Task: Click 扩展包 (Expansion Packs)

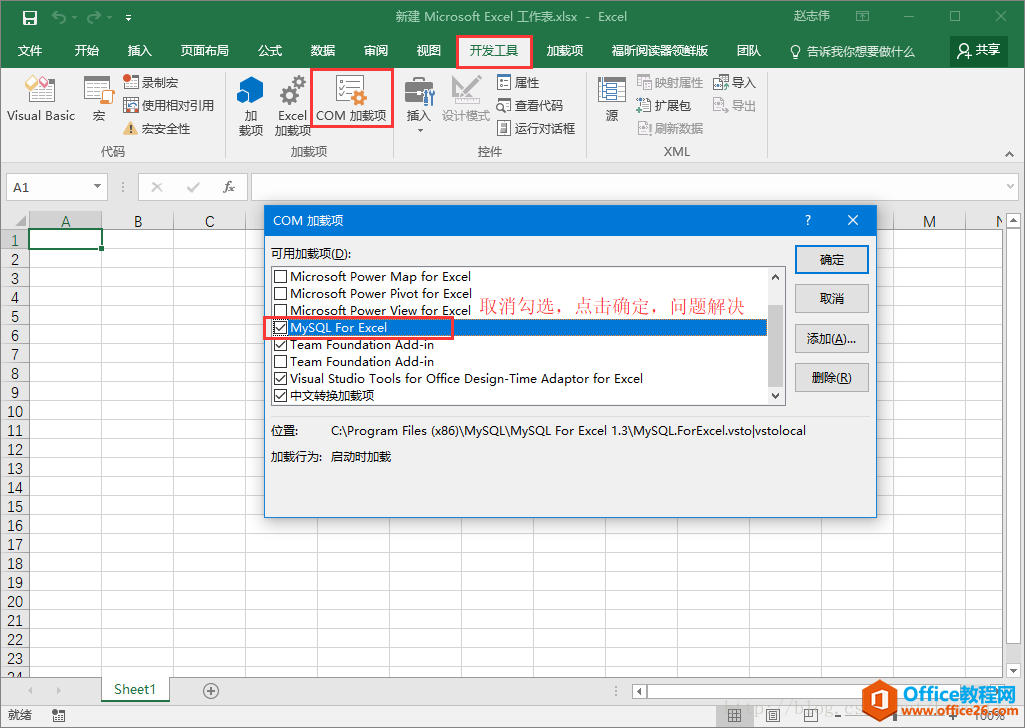Action: [664, 105]
